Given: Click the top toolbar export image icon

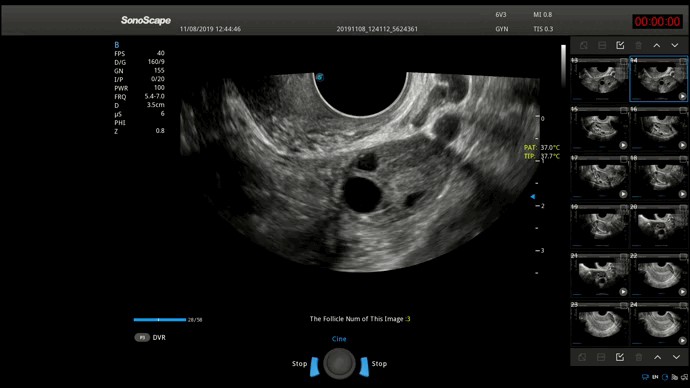Looking at the screenshot, I should 584,45.
